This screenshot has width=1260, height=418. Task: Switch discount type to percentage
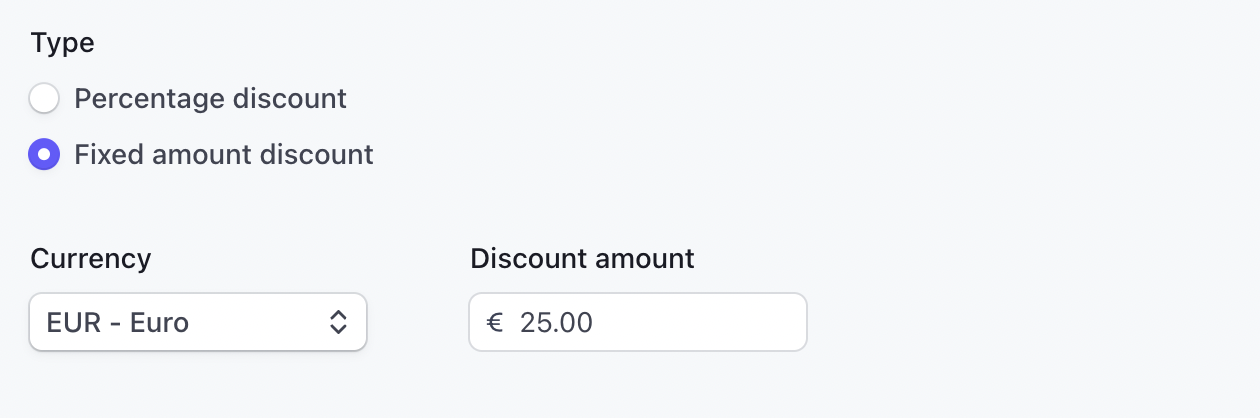tap(44, 99)
